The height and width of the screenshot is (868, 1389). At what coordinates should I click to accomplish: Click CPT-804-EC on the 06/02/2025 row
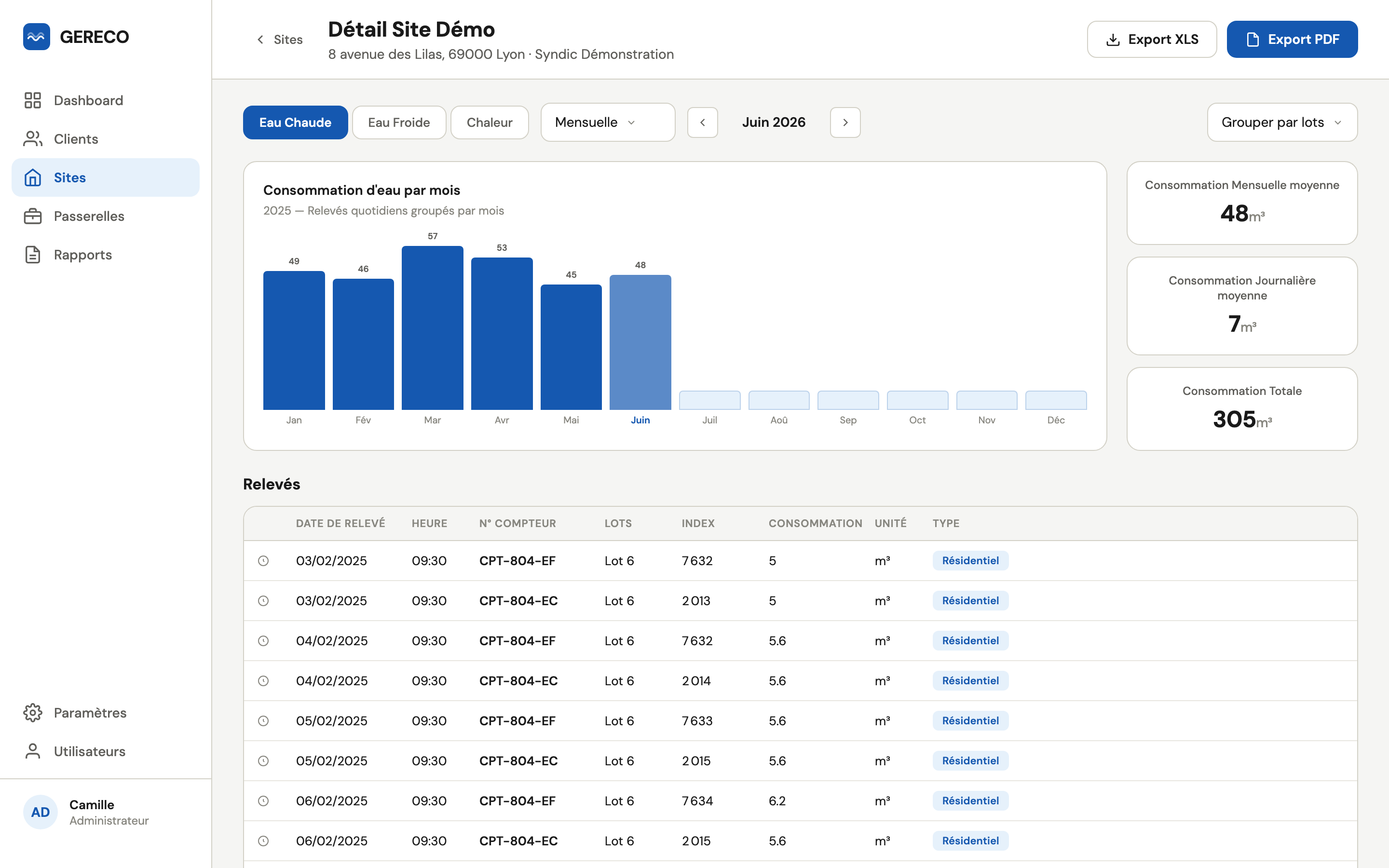coord(518,841)
